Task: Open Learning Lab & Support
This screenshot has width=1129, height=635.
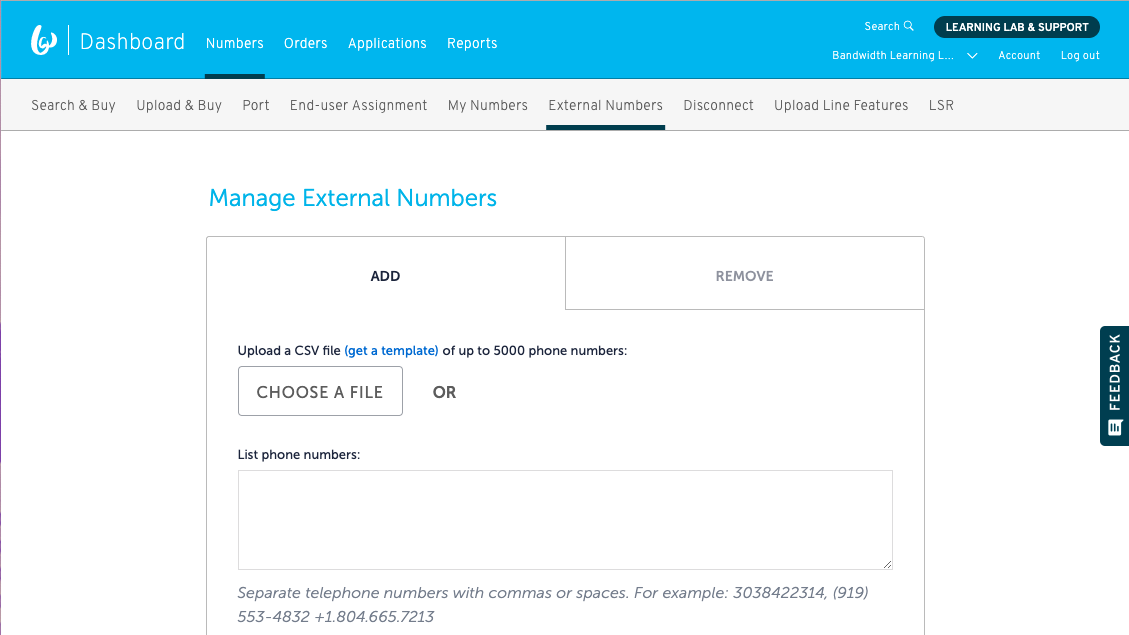Action: [x=1017, y=27]
